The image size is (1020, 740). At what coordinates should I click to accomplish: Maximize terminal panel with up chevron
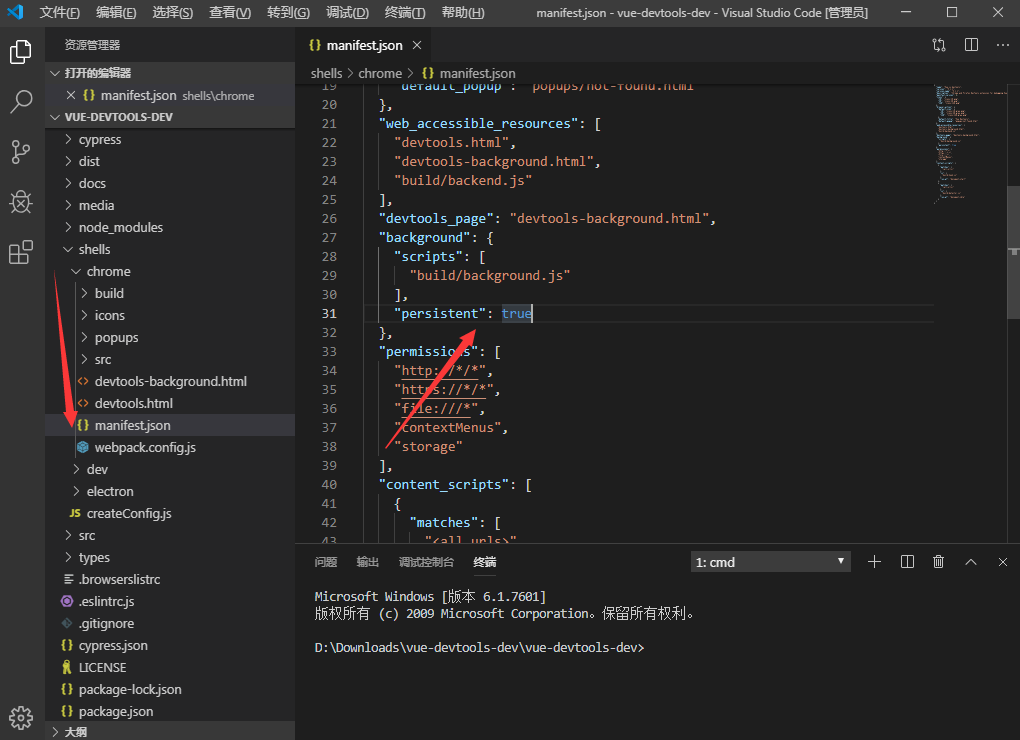tap(970, 562)
